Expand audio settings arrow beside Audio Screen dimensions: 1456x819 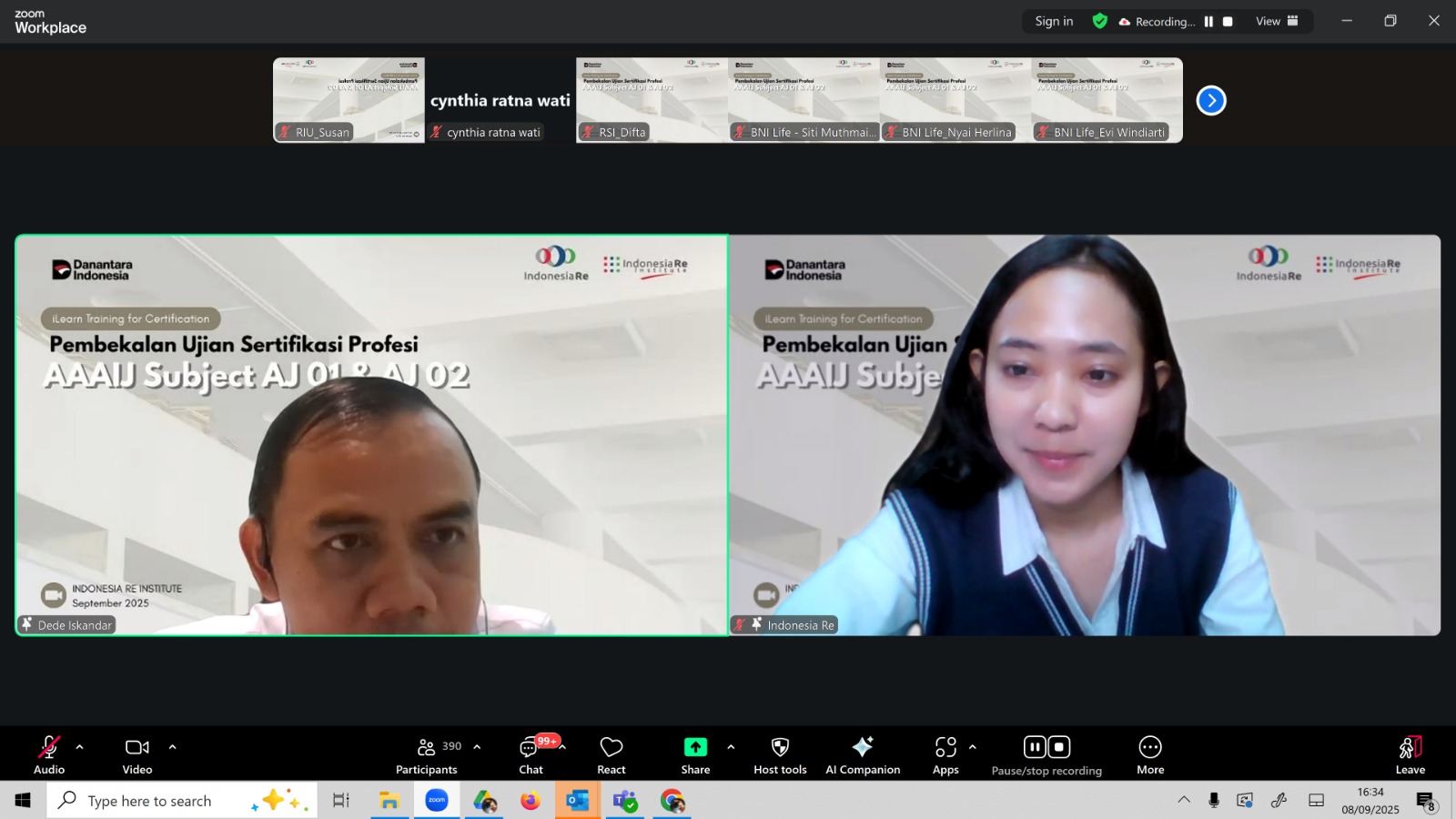[x=80, y=747]
